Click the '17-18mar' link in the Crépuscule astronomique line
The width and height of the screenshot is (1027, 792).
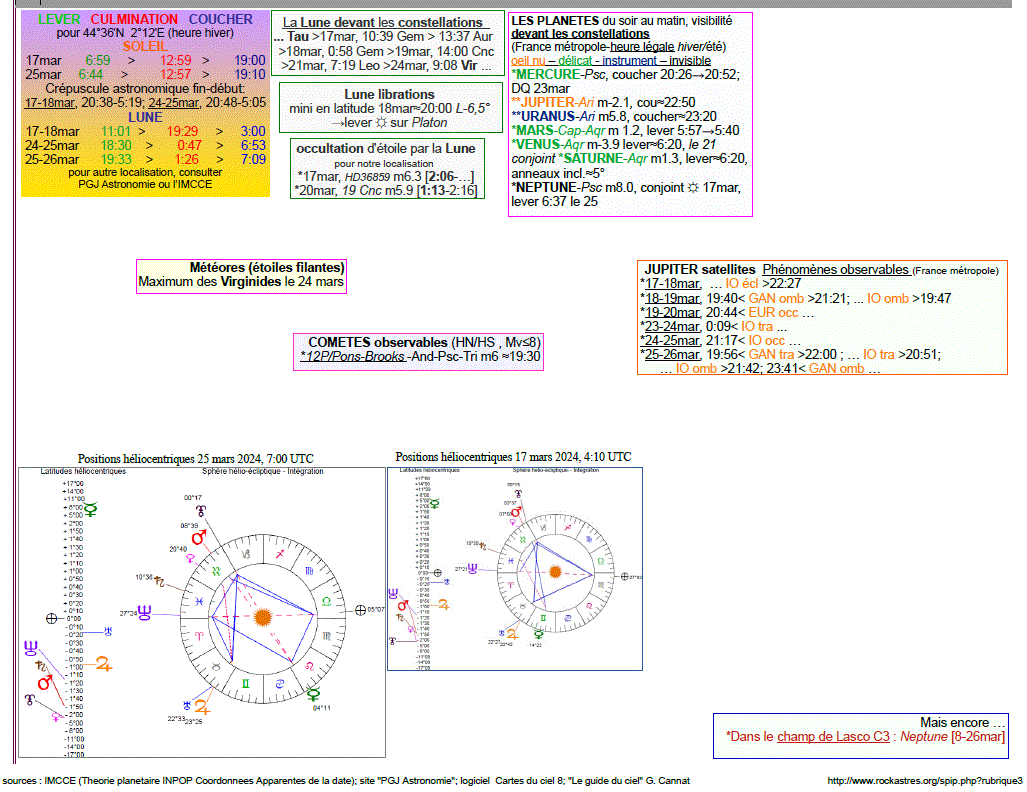50,103
